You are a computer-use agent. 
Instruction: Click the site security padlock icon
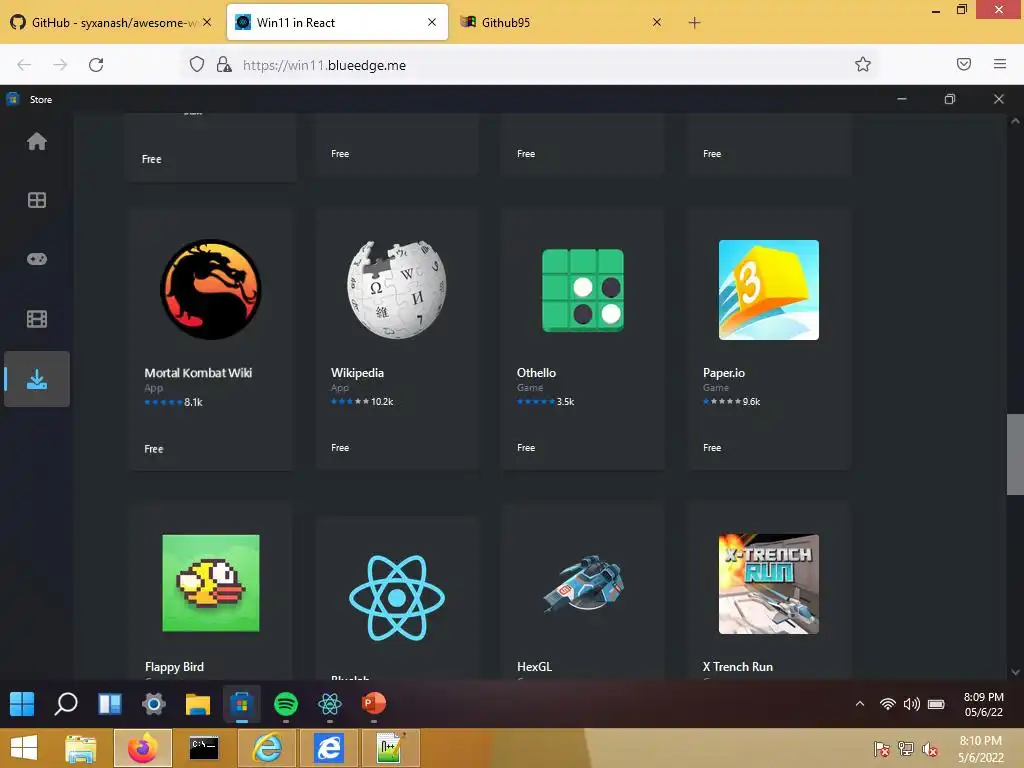click(x=224, y=64)
